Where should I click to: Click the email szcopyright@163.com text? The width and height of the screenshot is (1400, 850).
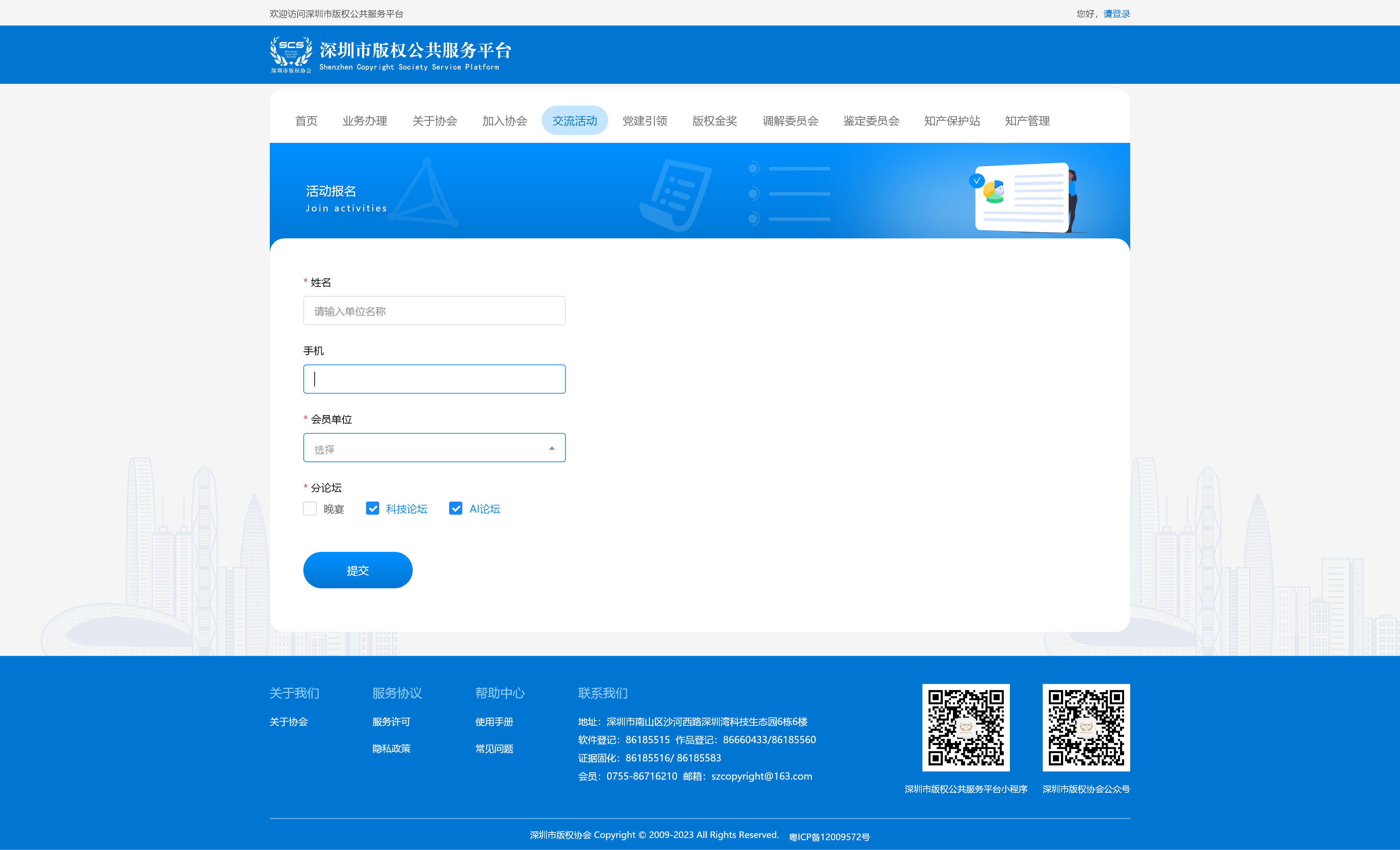(x=762, y=776)
